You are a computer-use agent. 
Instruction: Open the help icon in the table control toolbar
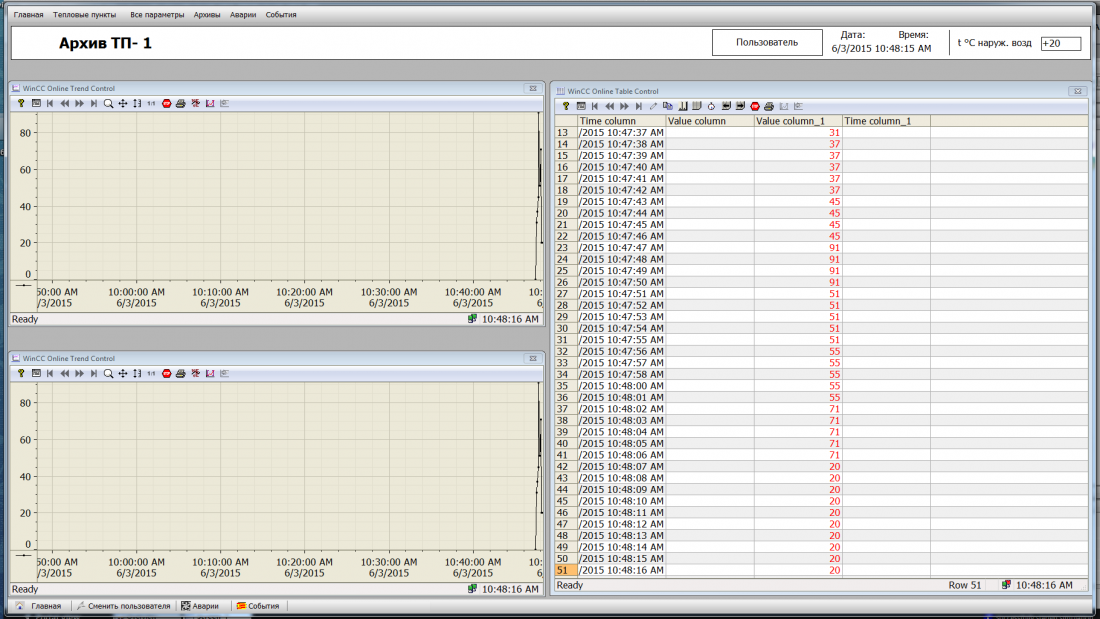click(x=566, y=107)
